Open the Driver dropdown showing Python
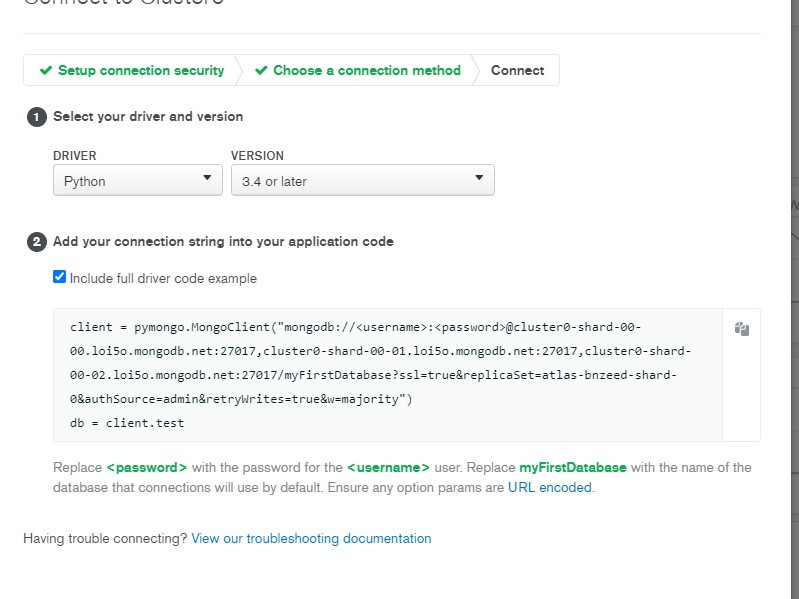This screenshot has width=799, height=599. (x=138, y=180)
